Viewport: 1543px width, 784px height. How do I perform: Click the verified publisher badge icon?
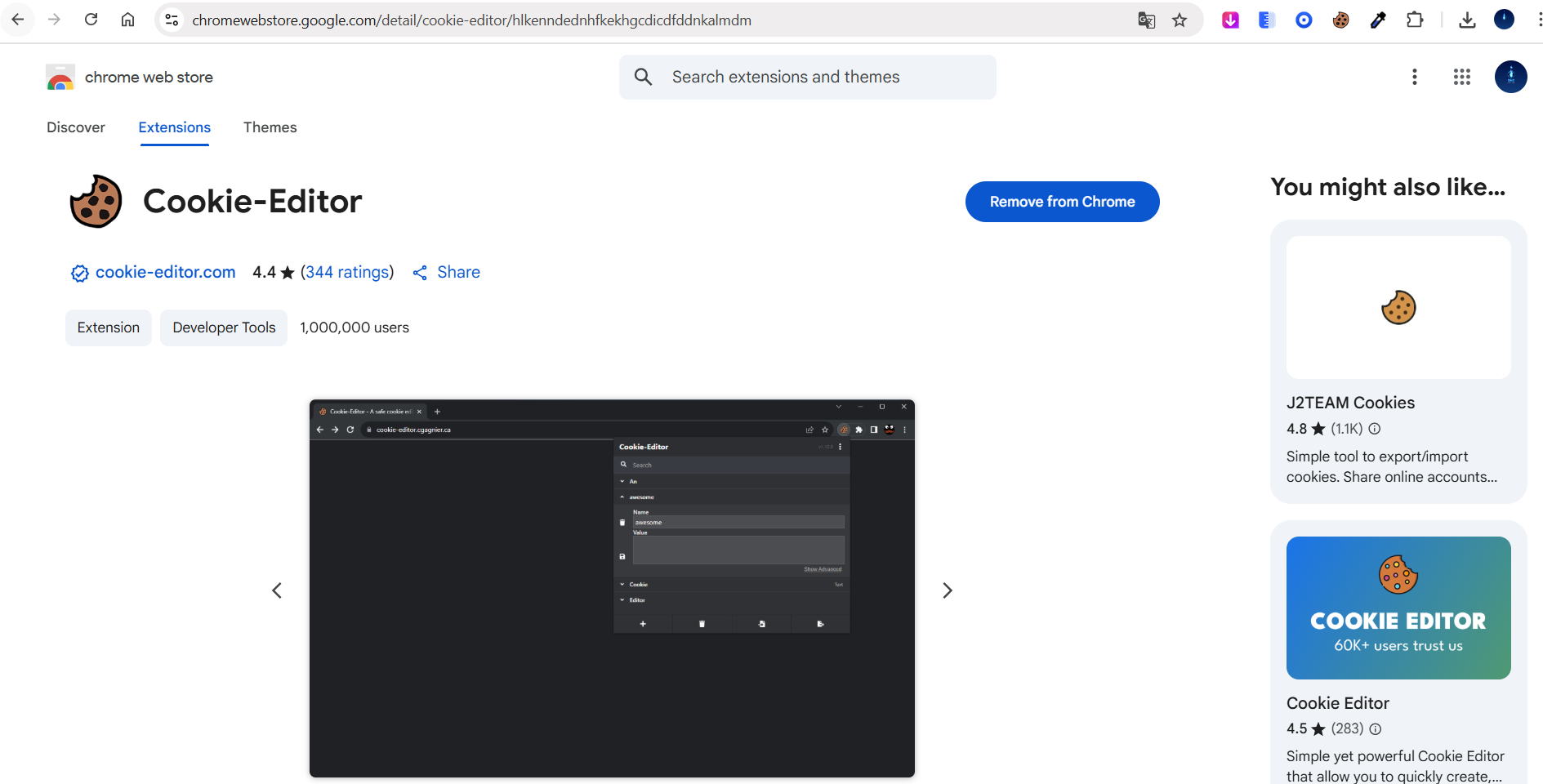79,274
